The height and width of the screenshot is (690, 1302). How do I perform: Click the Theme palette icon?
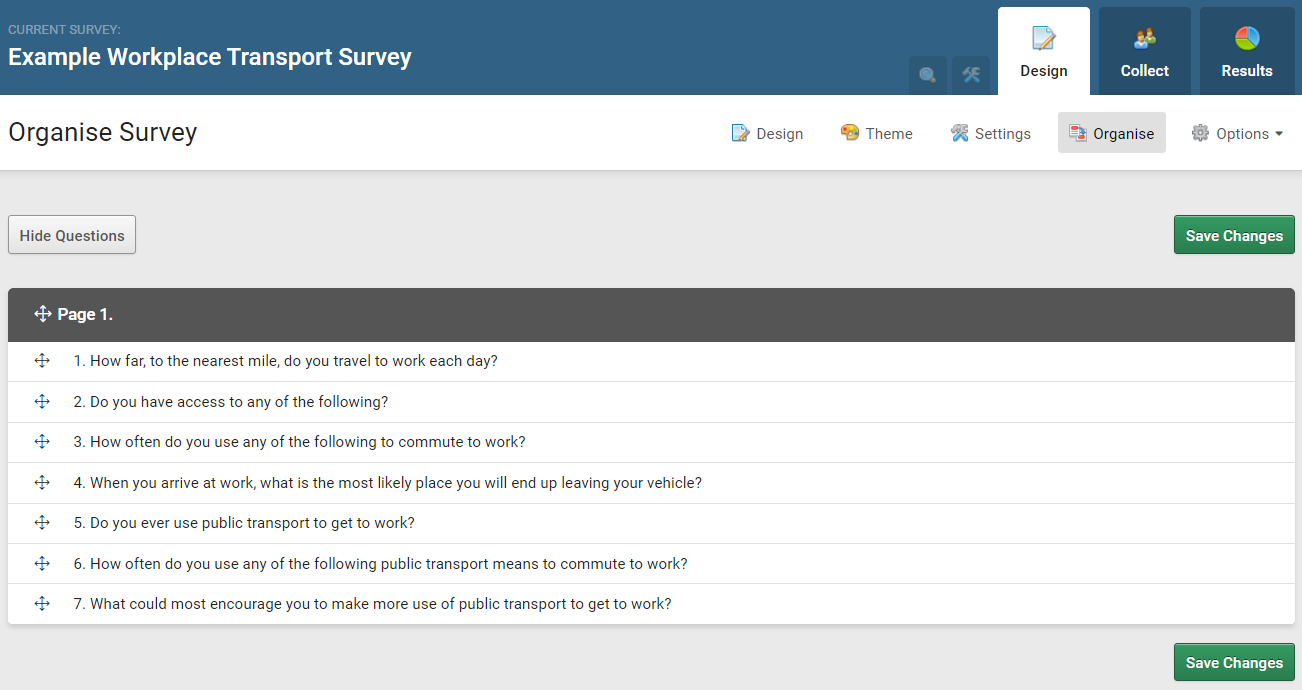[x=849, y=132]
